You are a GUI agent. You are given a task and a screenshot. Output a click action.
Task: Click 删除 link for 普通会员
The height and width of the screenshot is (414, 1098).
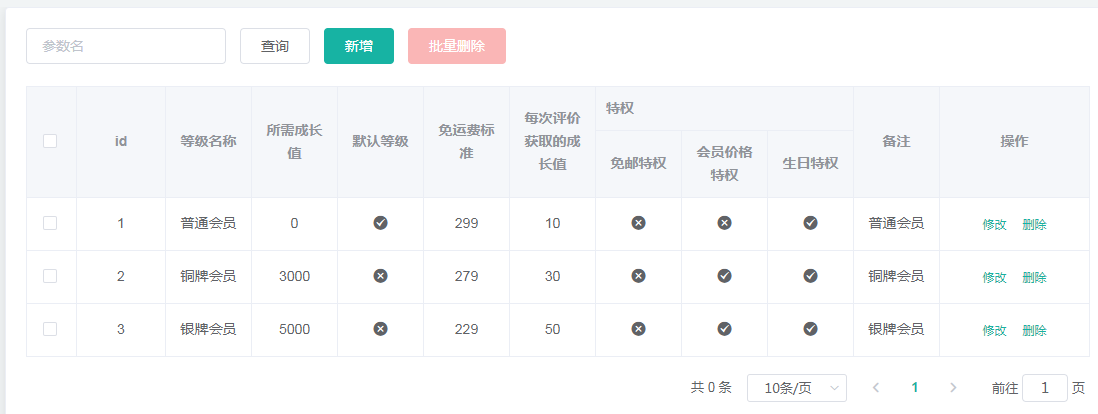[x=1034, y=225]
